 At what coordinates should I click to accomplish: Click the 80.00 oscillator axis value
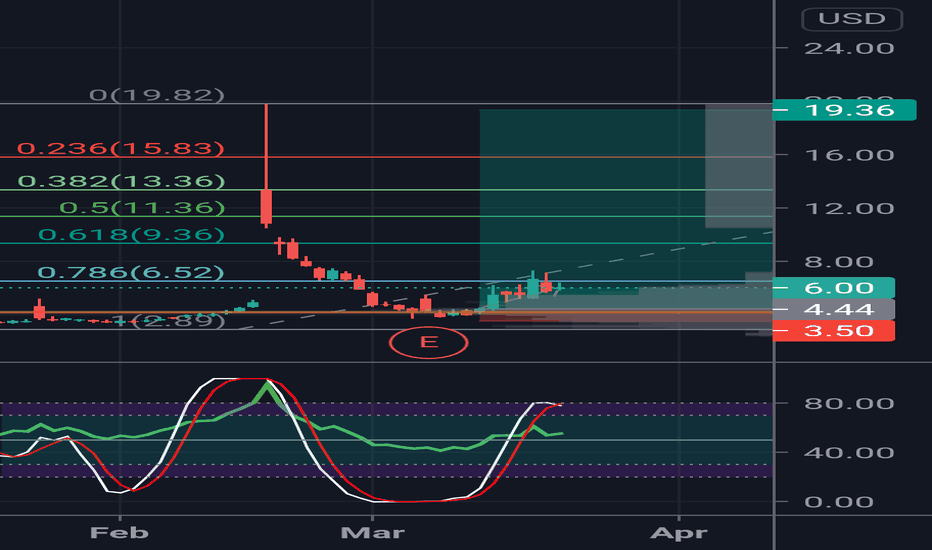pyautogui.click(x=849, y=404)
